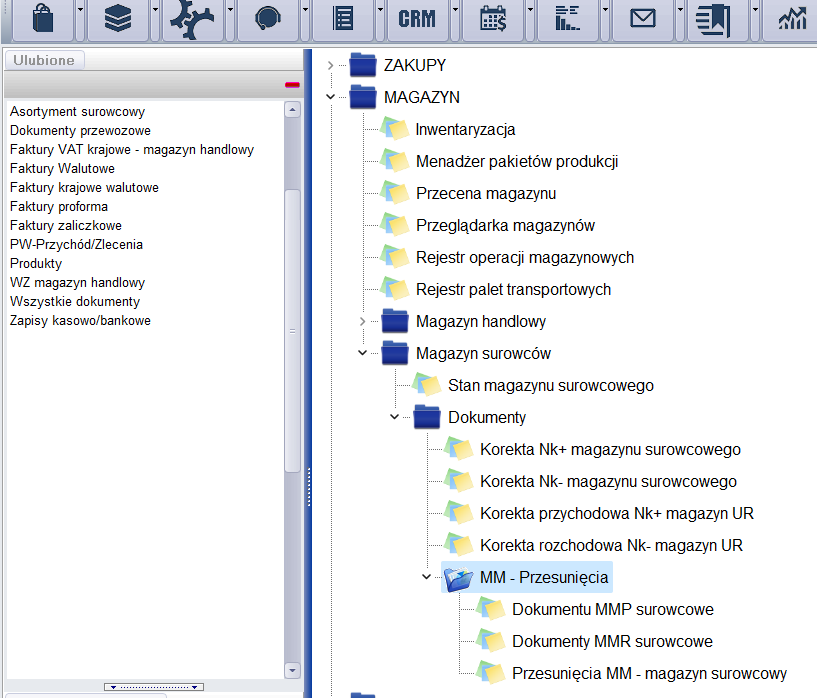This screenshot has width=817, height=698.
Task: Click favorites list scrollbar down arrow
Action: [293, 670]
